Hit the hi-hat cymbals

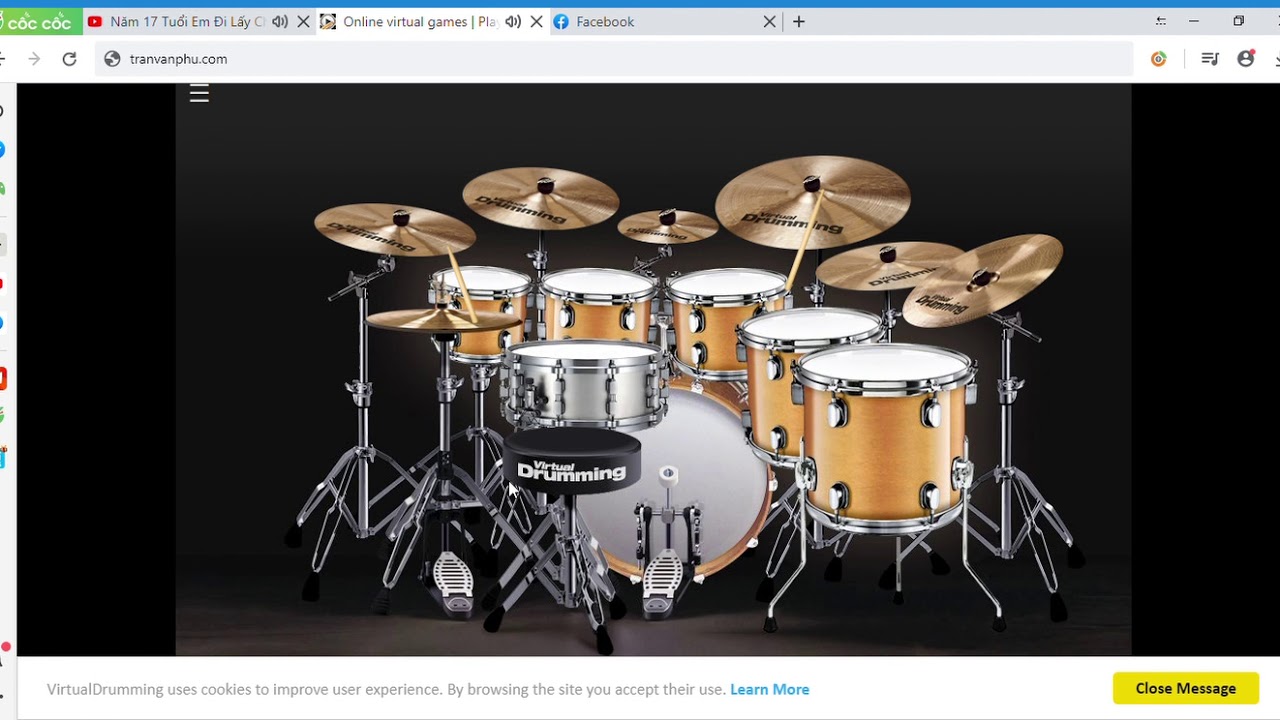click(442, 320)
